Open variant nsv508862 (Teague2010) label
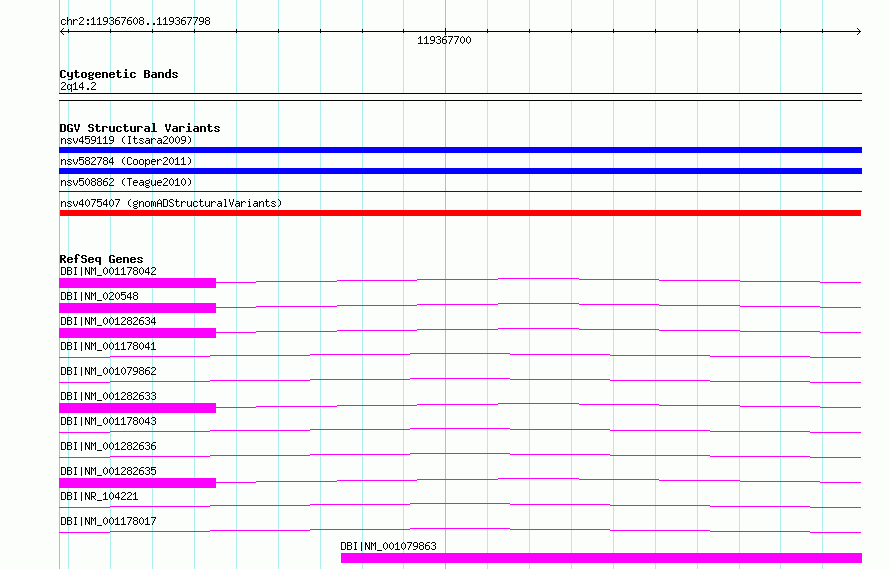This screenshot has width=890, height=569. [126, 182]
